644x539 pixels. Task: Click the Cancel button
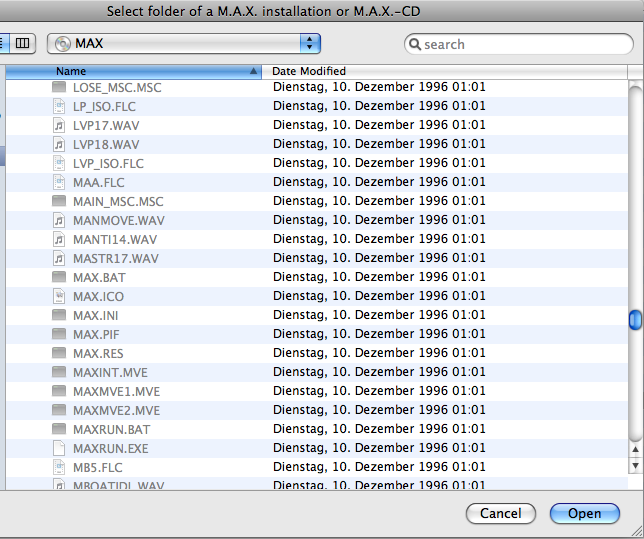click(501, 514)
